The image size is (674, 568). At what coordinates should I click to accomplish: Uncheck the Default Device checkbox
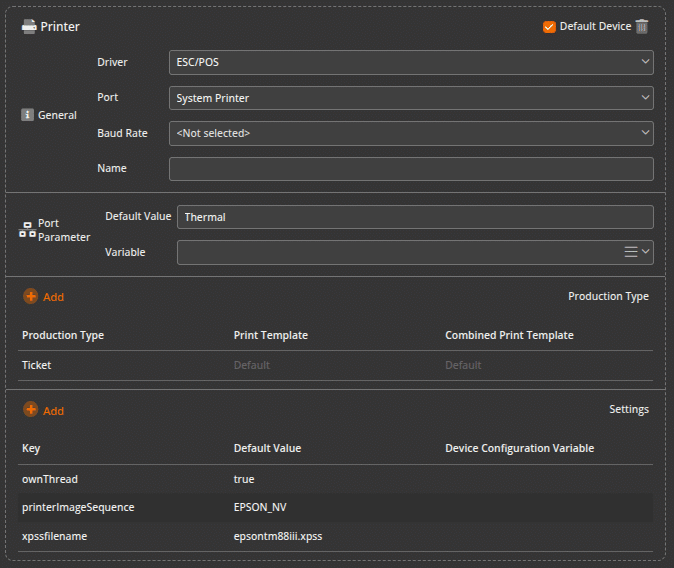pyautogui.click(x=549, y=27)
